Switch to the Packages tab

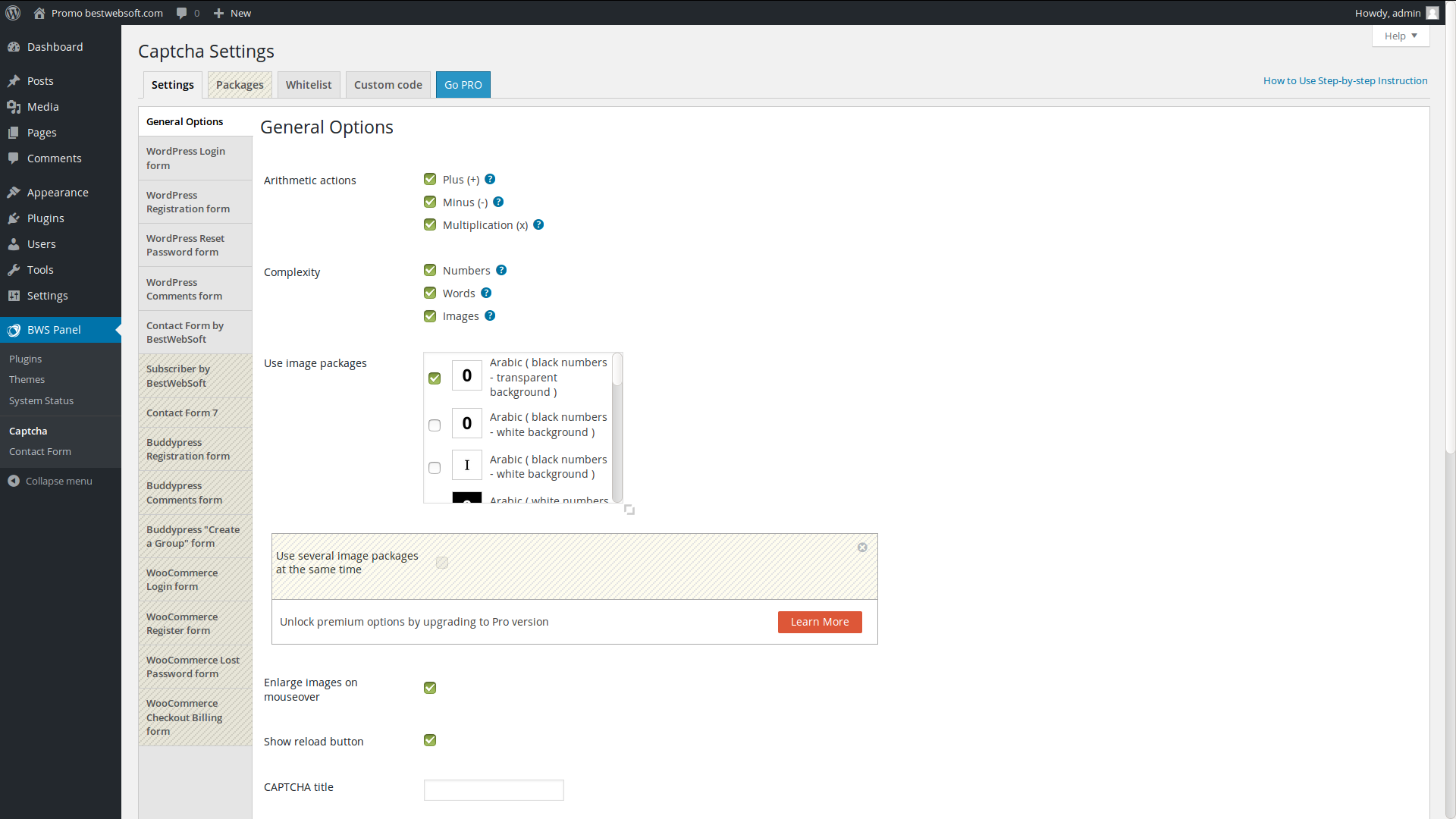(240, 85)
